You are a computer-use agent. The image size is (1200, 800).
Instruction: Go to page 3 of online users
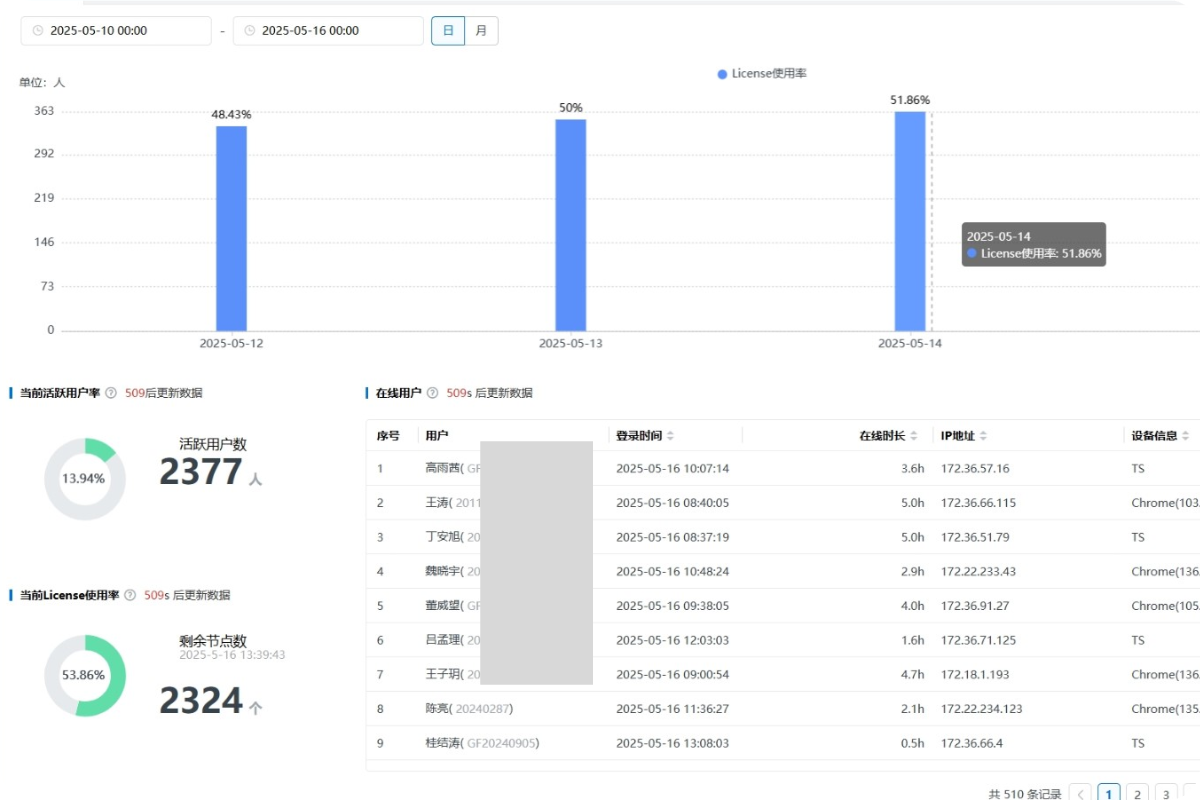click(x=1166, y=794)
